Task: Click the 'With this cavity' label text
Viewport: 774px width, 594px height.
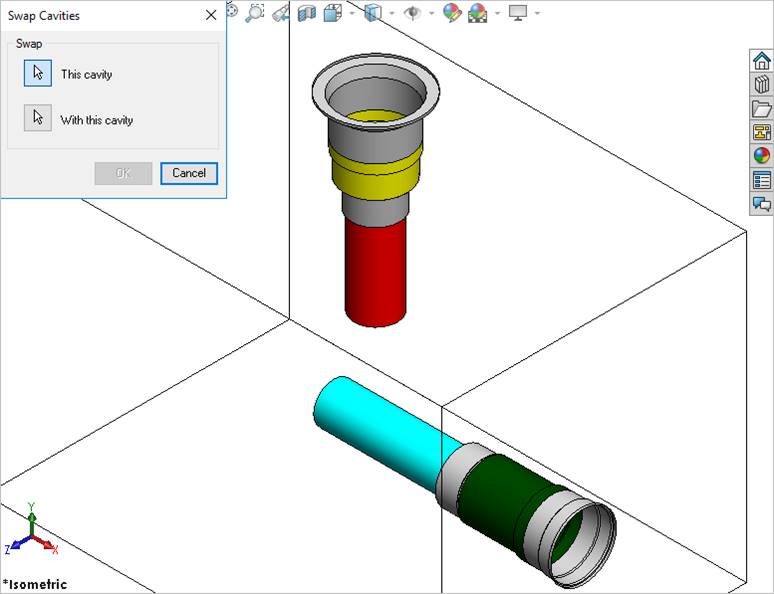Action: (97, 120)
